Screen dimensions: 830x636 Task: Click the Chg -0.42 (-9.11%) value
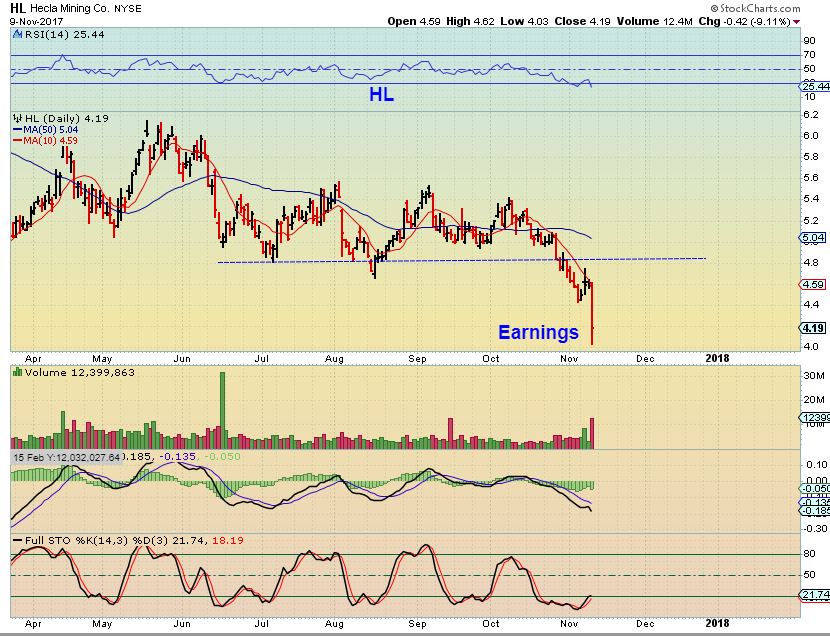click(x=744, y=22)
